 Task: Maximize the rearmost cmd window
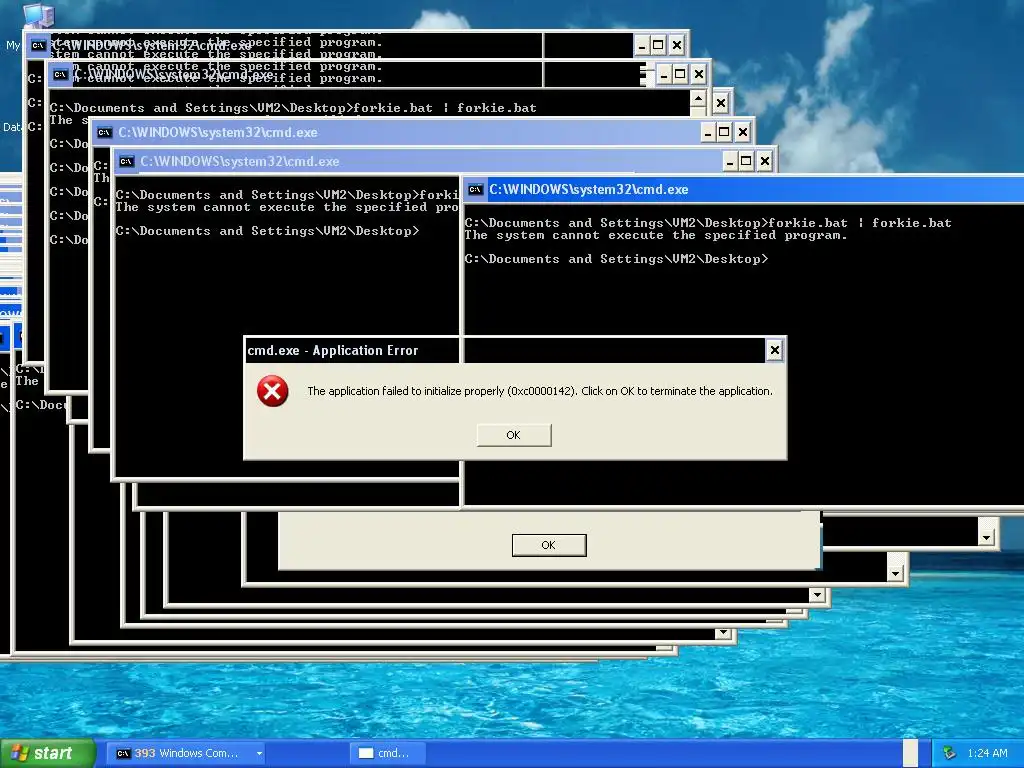(x=658, y=46)
